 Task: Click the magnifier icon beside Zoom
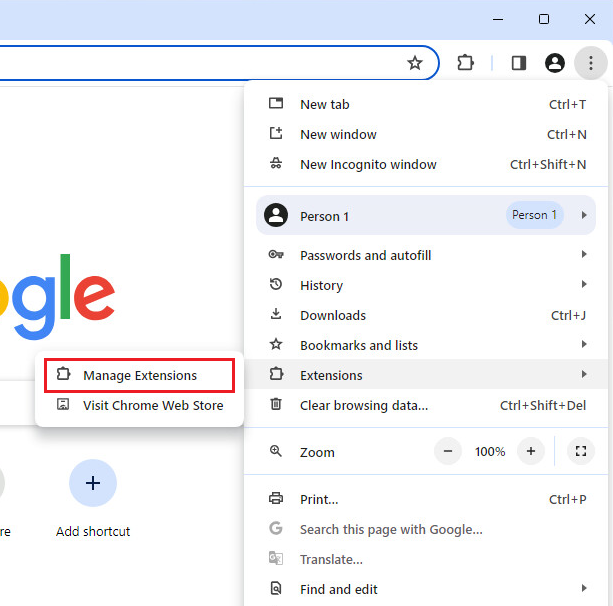(276, 451)
